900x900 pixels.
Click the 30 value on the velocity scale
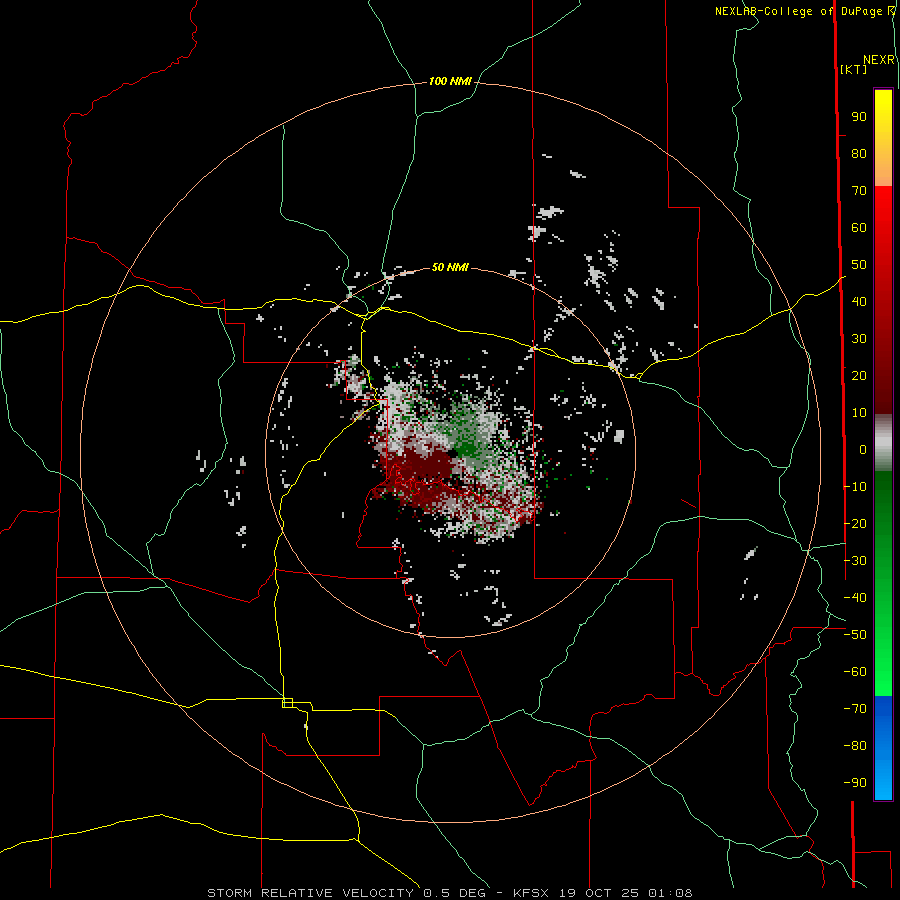pos(859,339)
